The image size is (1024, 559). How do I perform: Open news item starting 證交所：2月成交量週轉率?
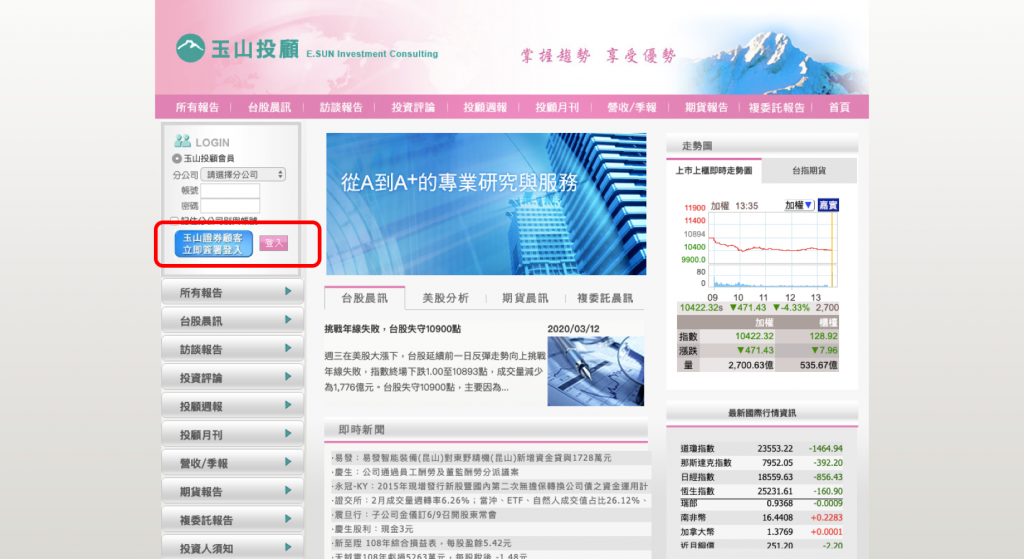(490, 500)
